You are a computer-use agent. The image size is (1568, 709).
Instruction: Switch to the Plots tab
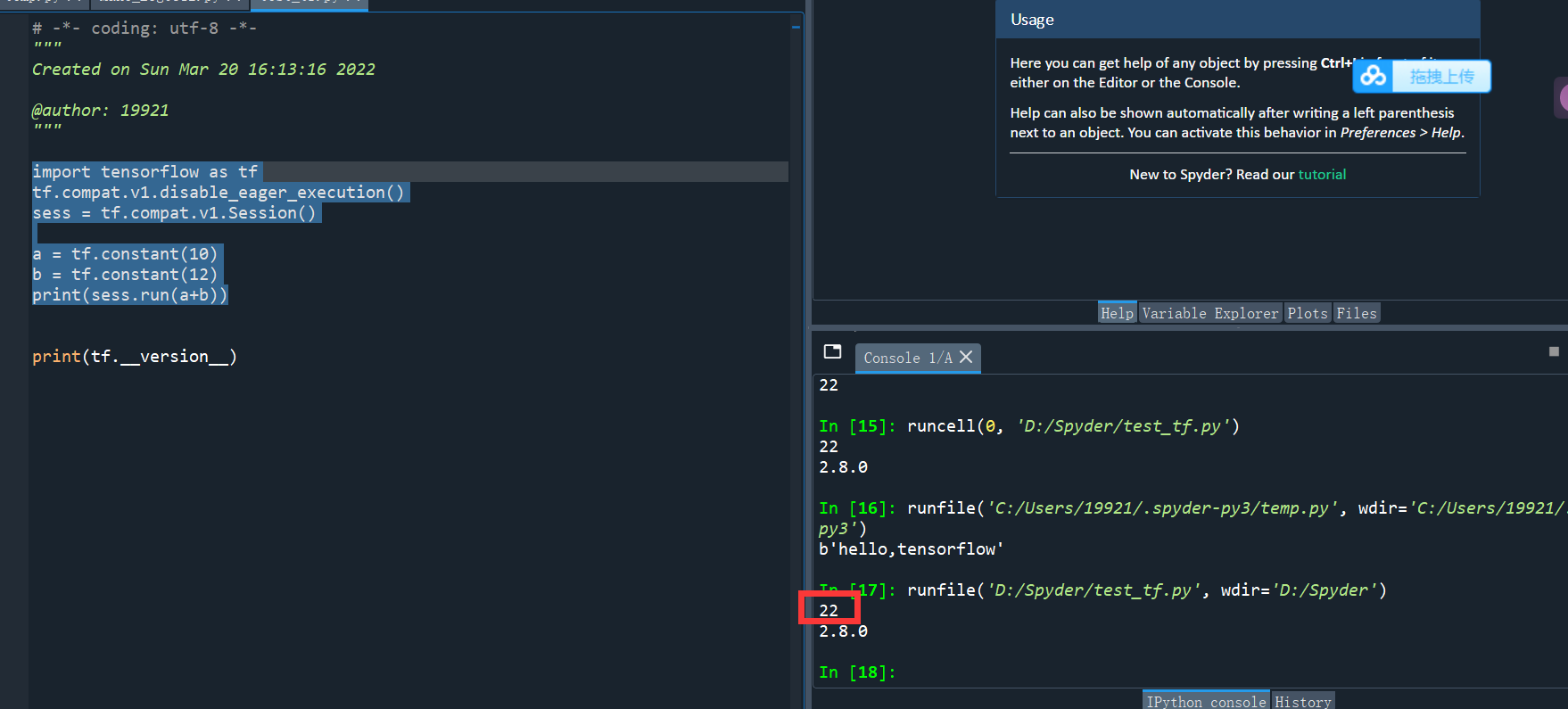pyautogui.click(x=1308, y=313)
